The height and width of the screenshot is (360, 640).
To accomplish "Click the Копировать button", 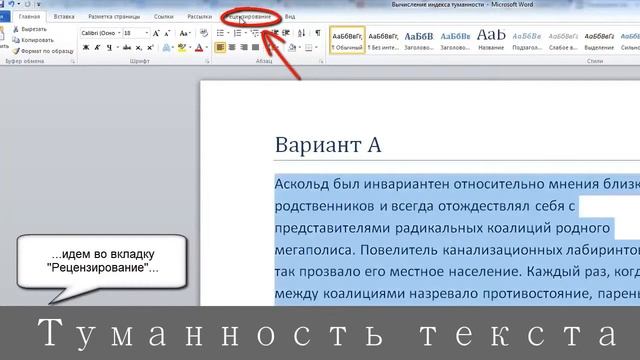I will click(33, 40).
